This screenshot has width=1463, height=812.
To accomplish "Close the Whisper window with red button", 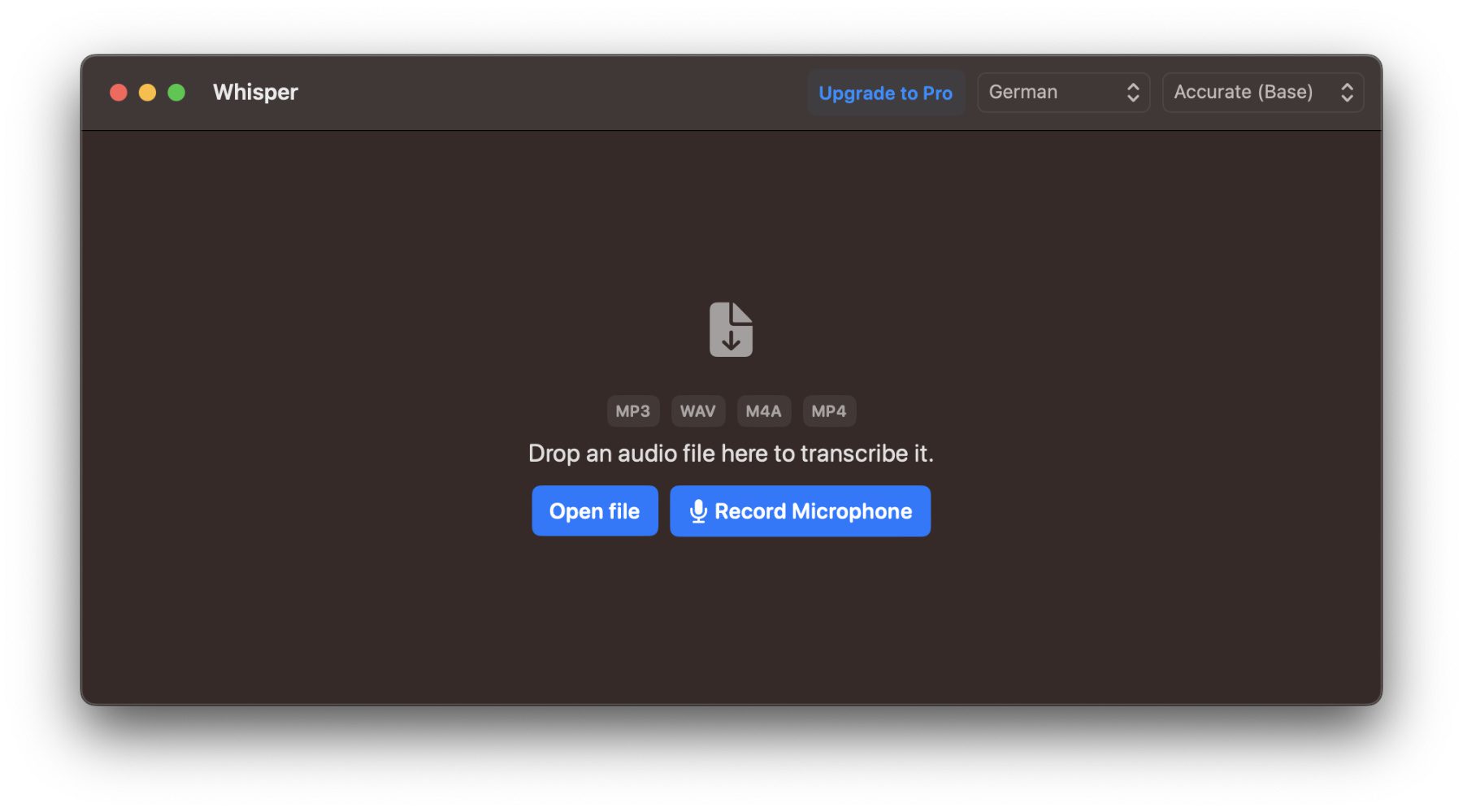I will (x=119, y=93).
